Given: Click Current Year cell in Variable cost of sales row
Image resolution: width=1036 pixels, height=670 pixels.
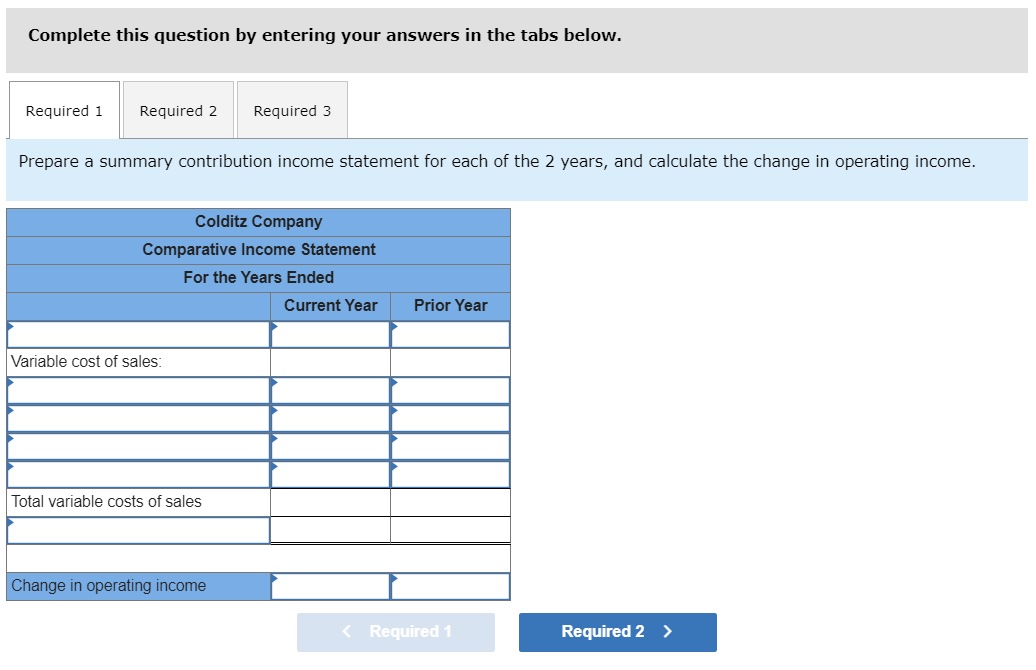Looking at the screenshot, I should (330, 362).
